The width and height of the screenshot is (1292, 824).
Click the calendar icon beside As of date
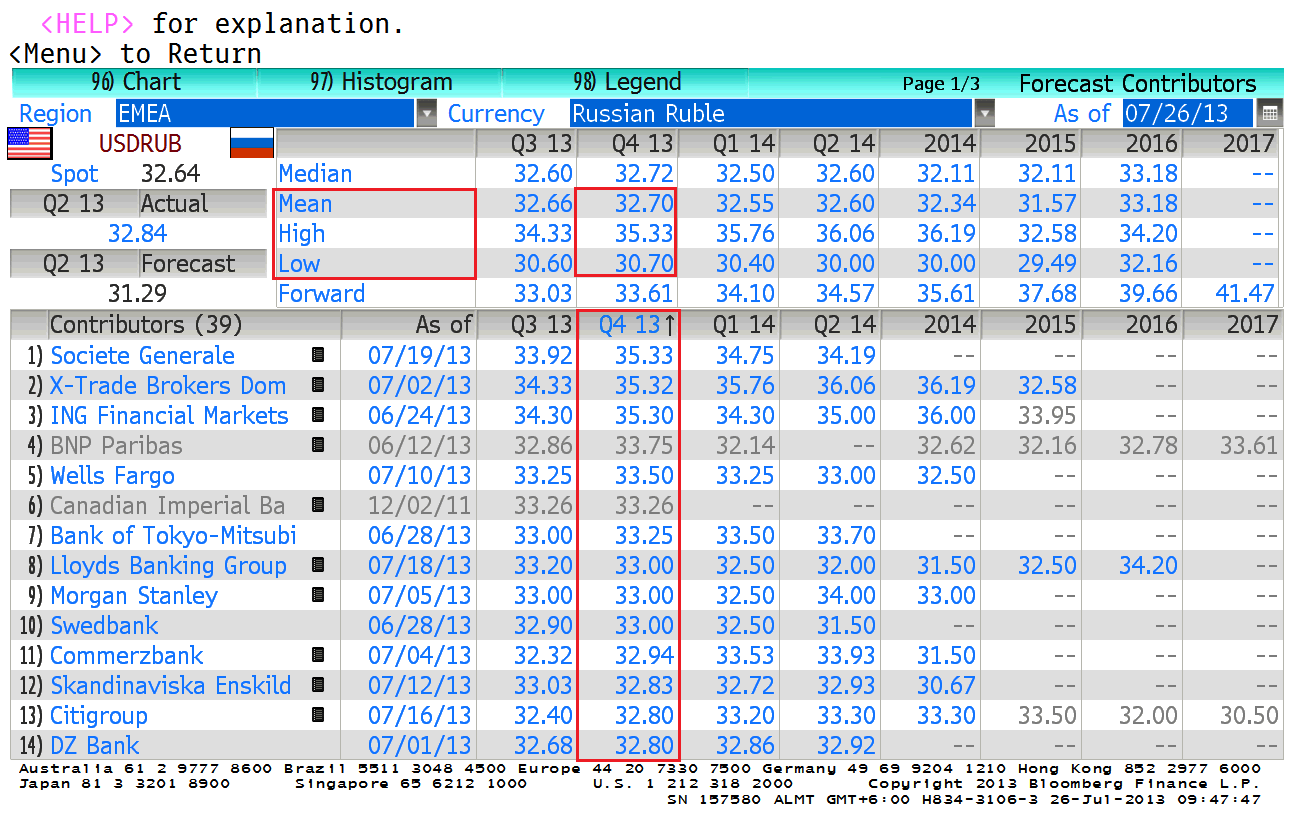(1270, 113)
